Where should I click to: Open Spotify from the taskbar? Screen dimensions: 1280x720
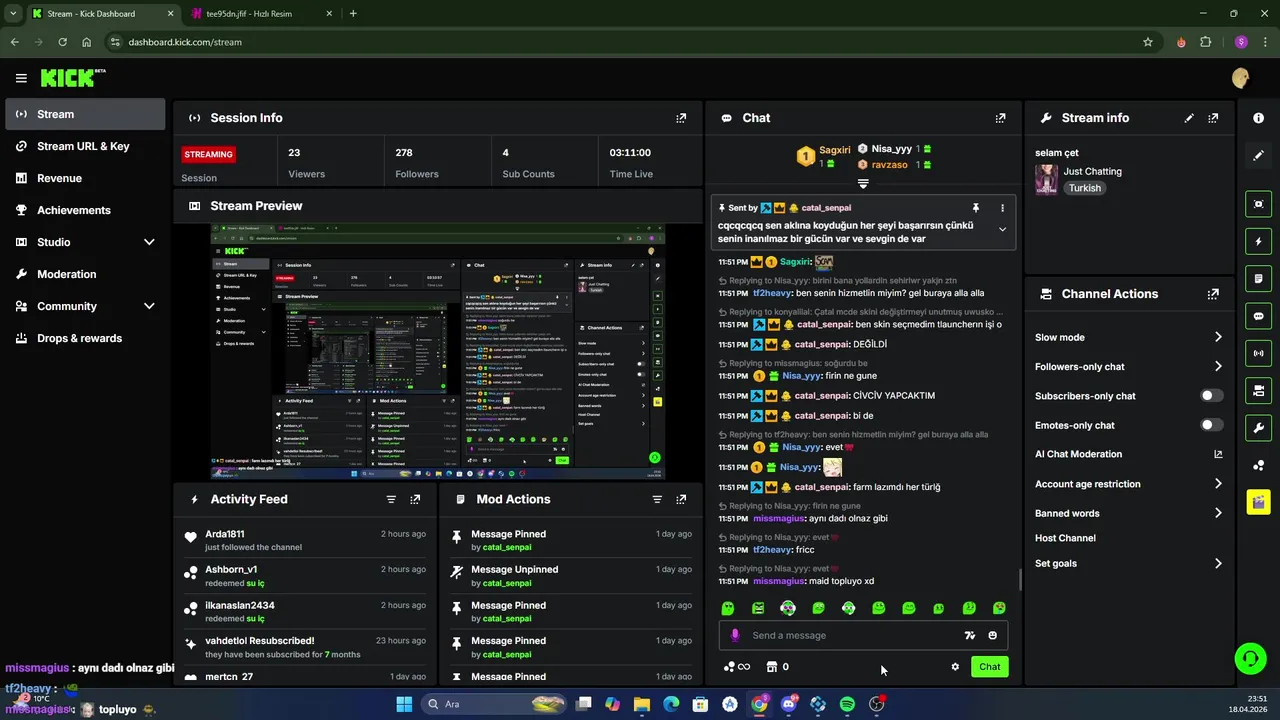pos(847,704)
